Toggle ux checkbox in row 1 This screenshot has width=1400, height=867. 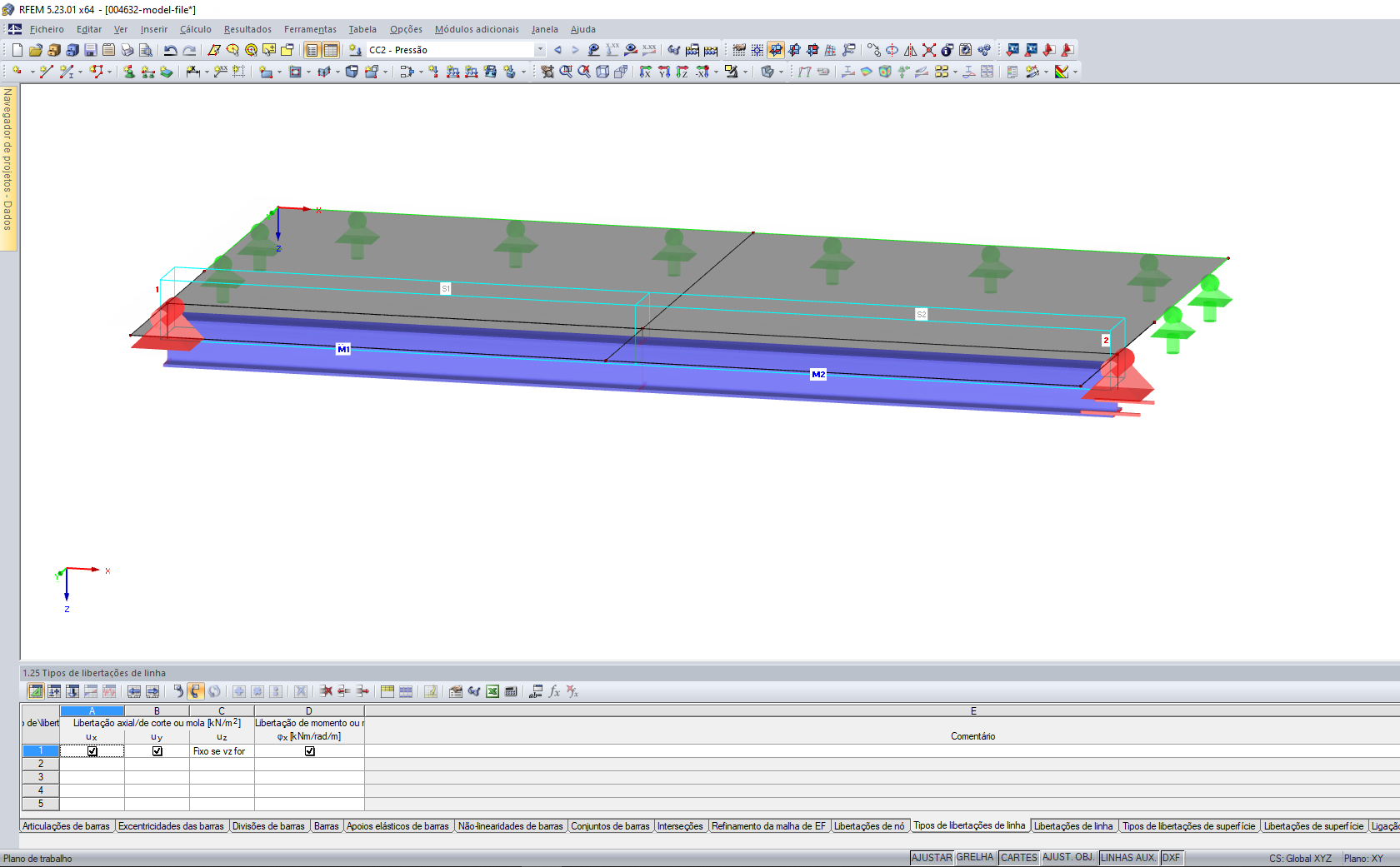(x=92, y=751)
